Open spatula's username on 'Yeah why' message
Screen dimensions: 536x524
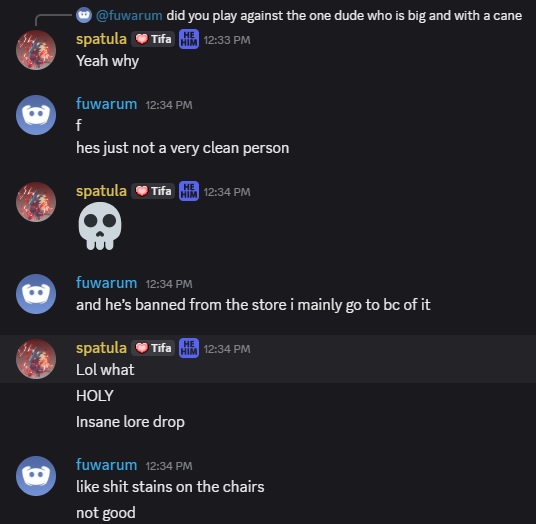[101, 39]
